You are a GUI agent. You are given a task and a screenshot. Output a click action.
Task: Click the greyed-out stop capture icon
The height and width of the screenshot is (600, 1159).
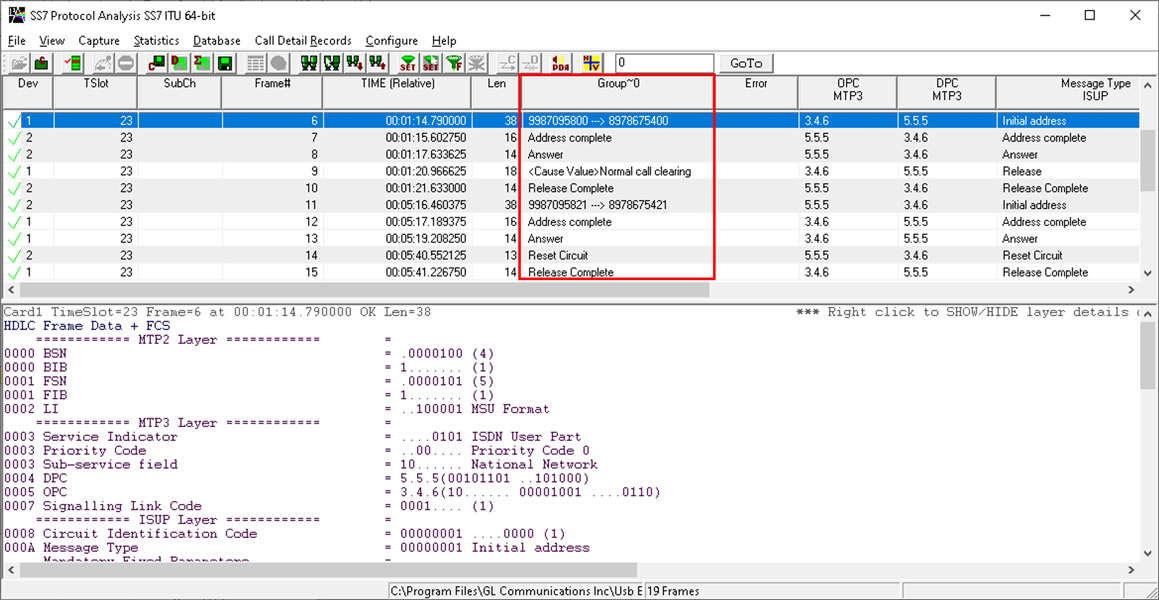126,64
